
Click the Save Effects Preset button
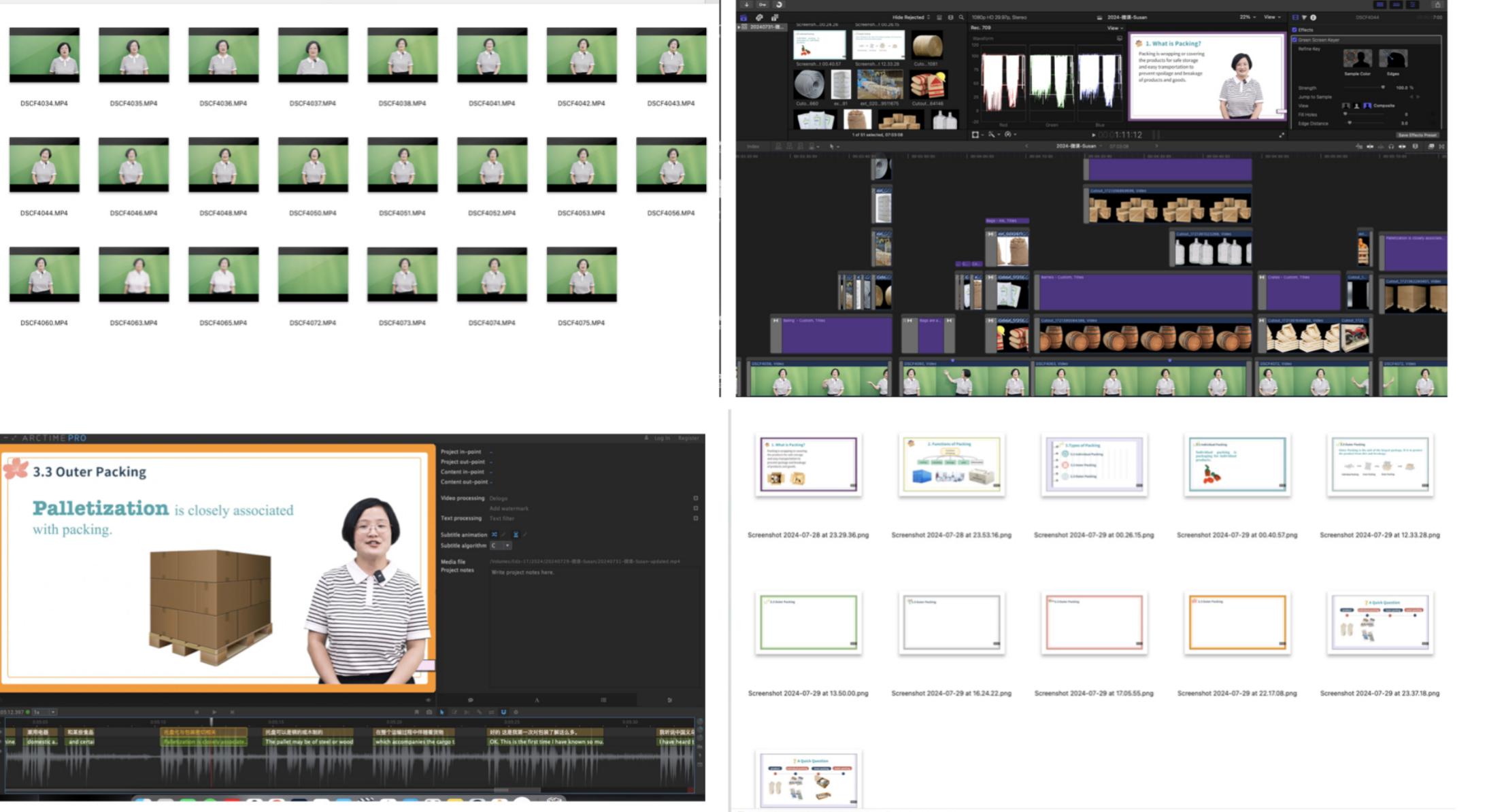1417,135
